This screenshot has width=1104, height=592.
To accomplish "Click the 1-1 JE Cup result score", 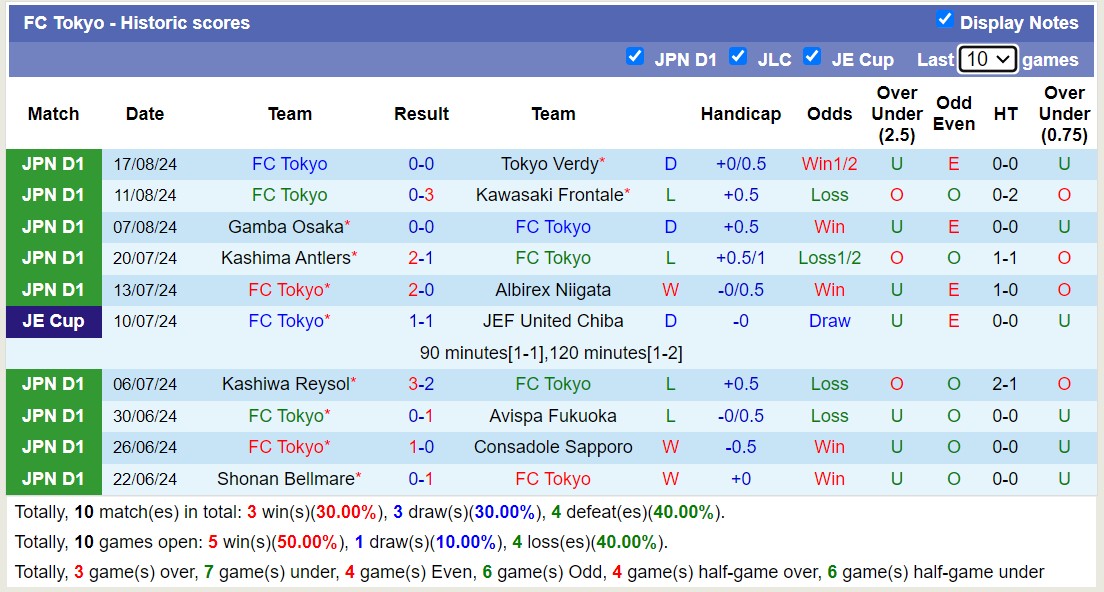I will (421, 321).
